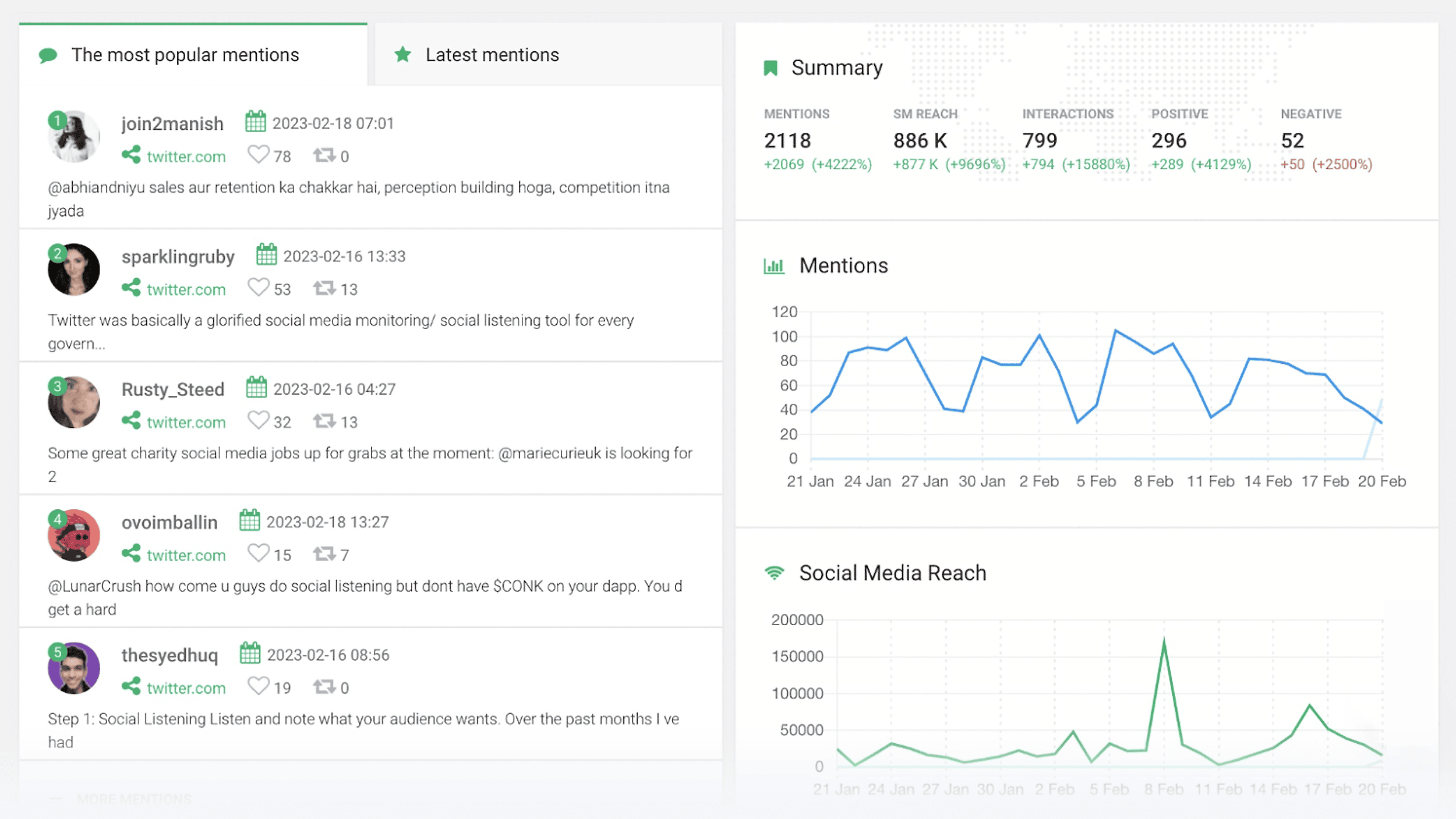Click the +50 (+2500%) negative change

(x=1326, y=165)
